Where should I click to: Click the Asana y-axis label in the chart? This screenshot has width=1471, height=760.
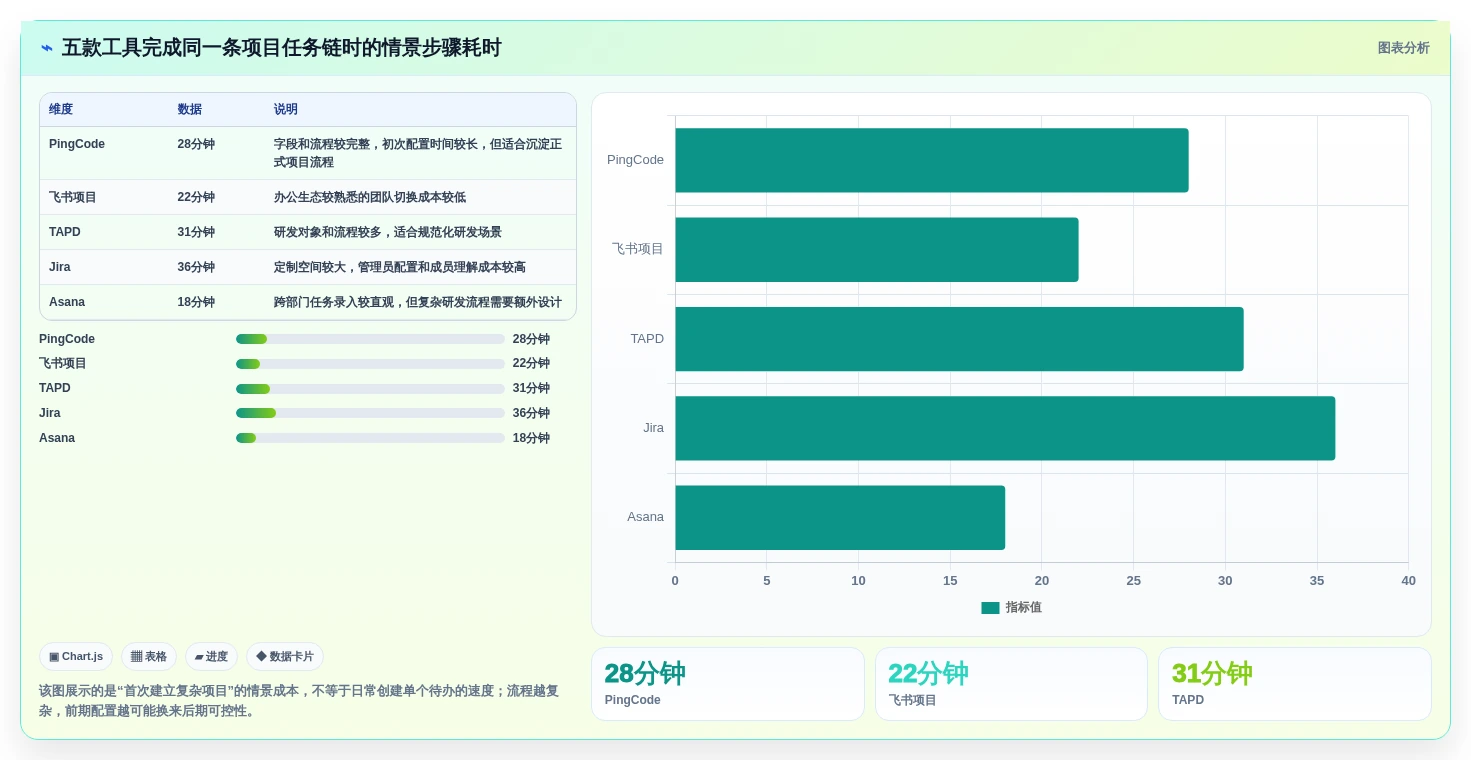coord(645,517)
